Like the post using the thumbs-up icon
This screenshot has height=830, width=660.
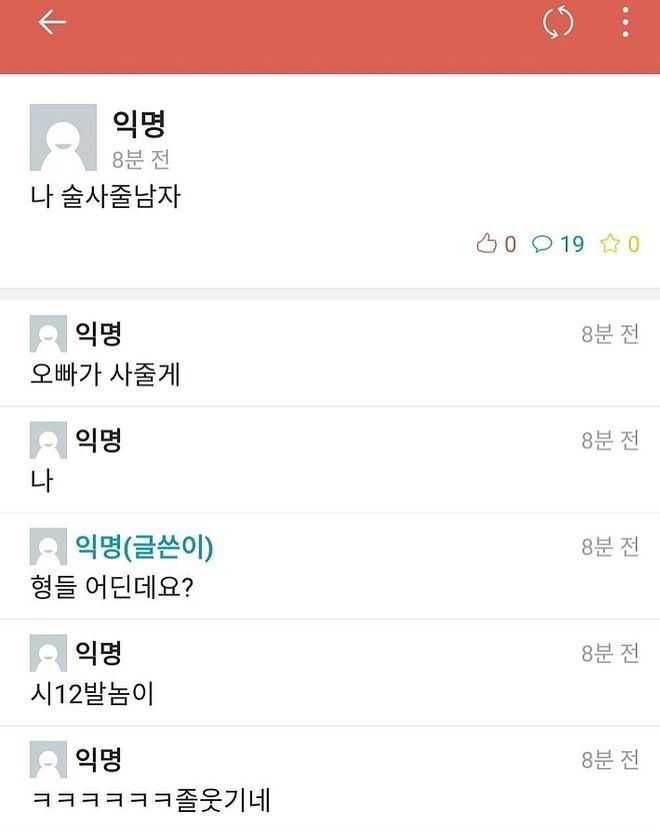click(x=486, y=243)
